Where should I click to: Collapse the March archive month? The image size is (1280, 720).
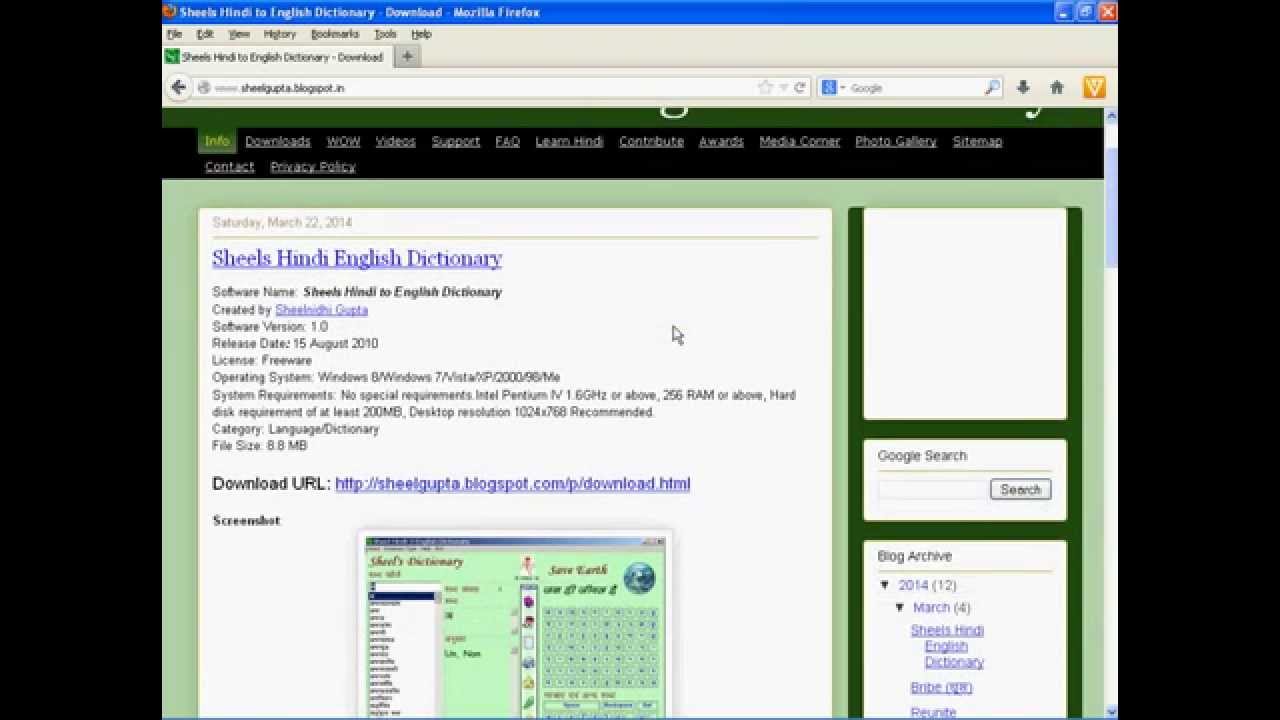pyautogui.click(x=900, y=607)
